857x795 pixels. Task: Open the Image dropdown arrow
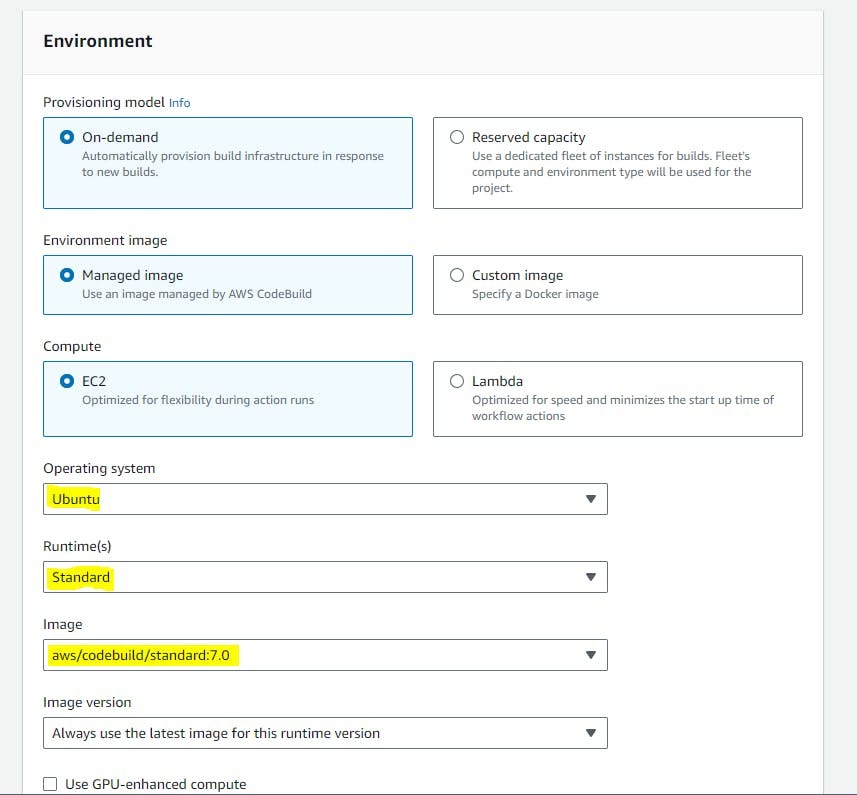(590, 655)
